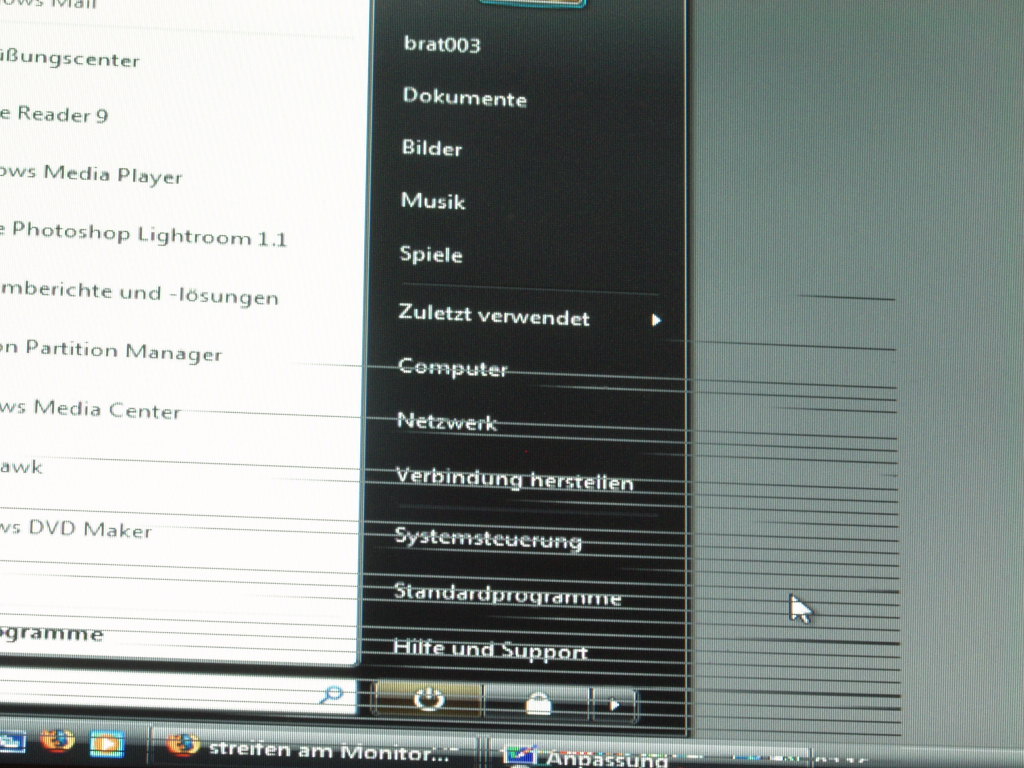This screenshot has height=768, width=1024.
Task: Launch Photoshop Lightroom 1.1
Action: pyautogui.click(x=144, y=234)
